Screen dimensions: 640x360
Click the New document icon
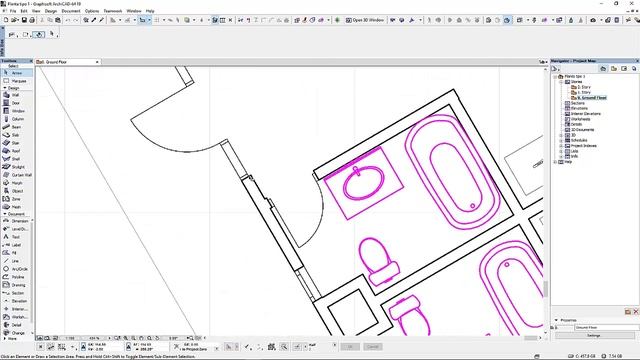tap(6, 20)
